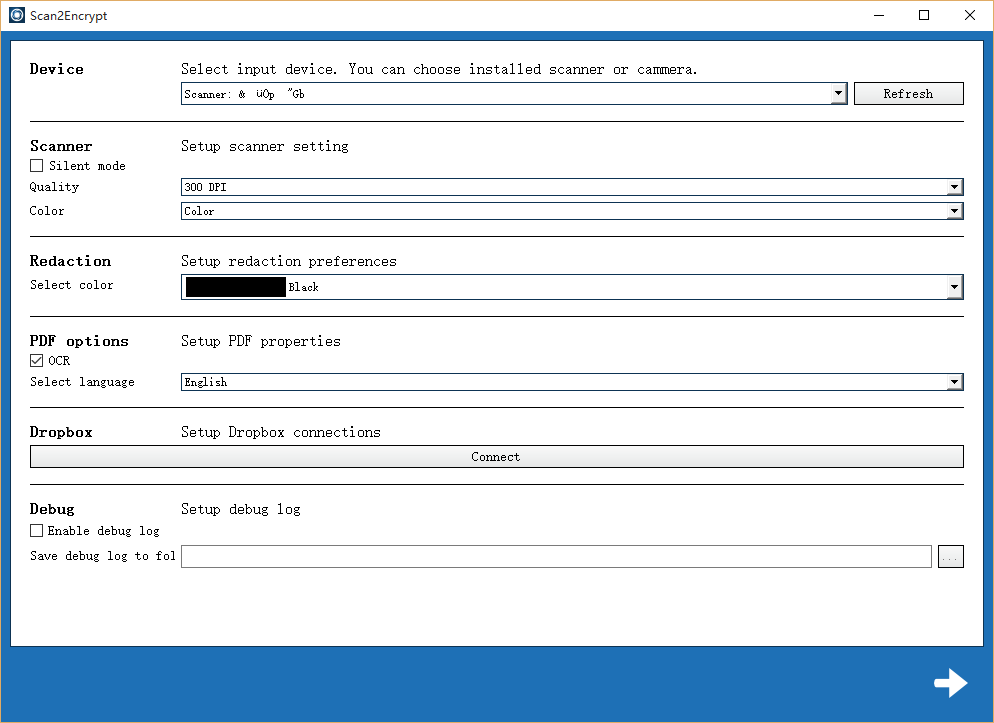
Task: Click the Quality dropdown arrow
Action: click(956, 187)
